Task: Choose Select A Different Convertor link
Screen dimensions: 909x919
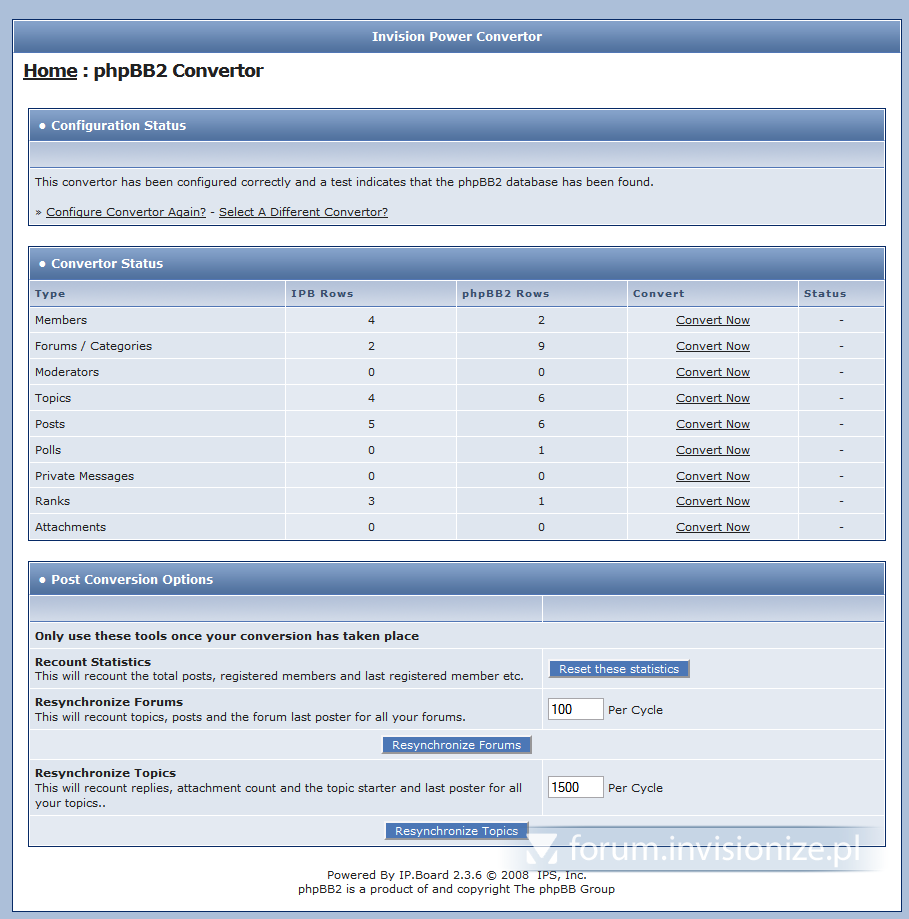Action: [x=303, y=212]
